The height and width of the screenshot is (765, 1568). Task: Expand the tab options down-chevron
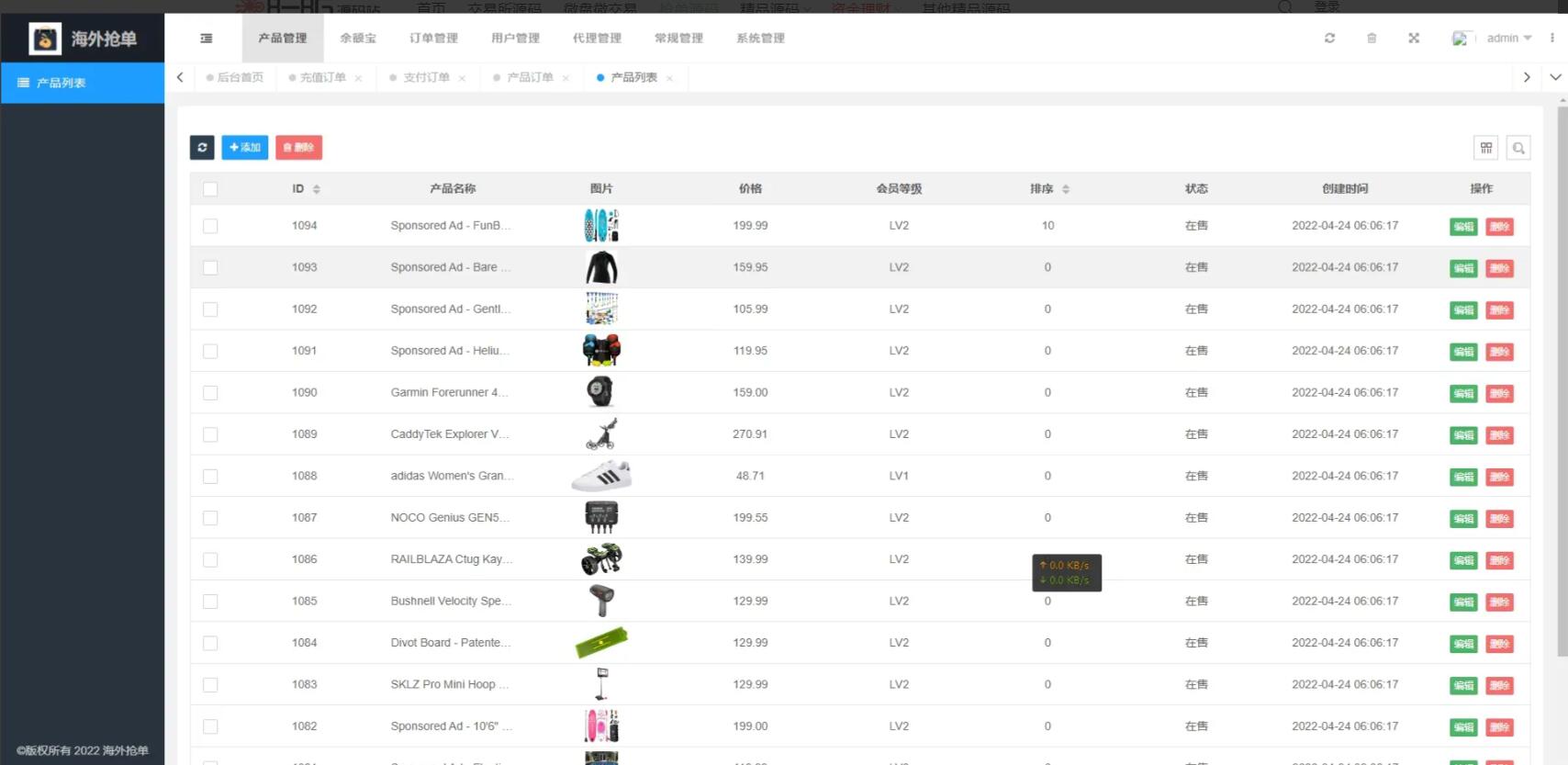coord(1555,77)
